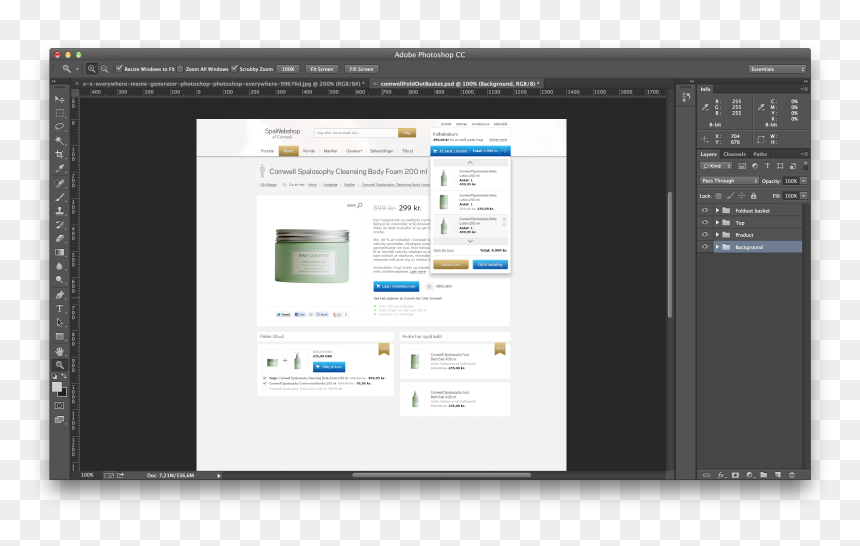Create a new layer

coord(778,475)
